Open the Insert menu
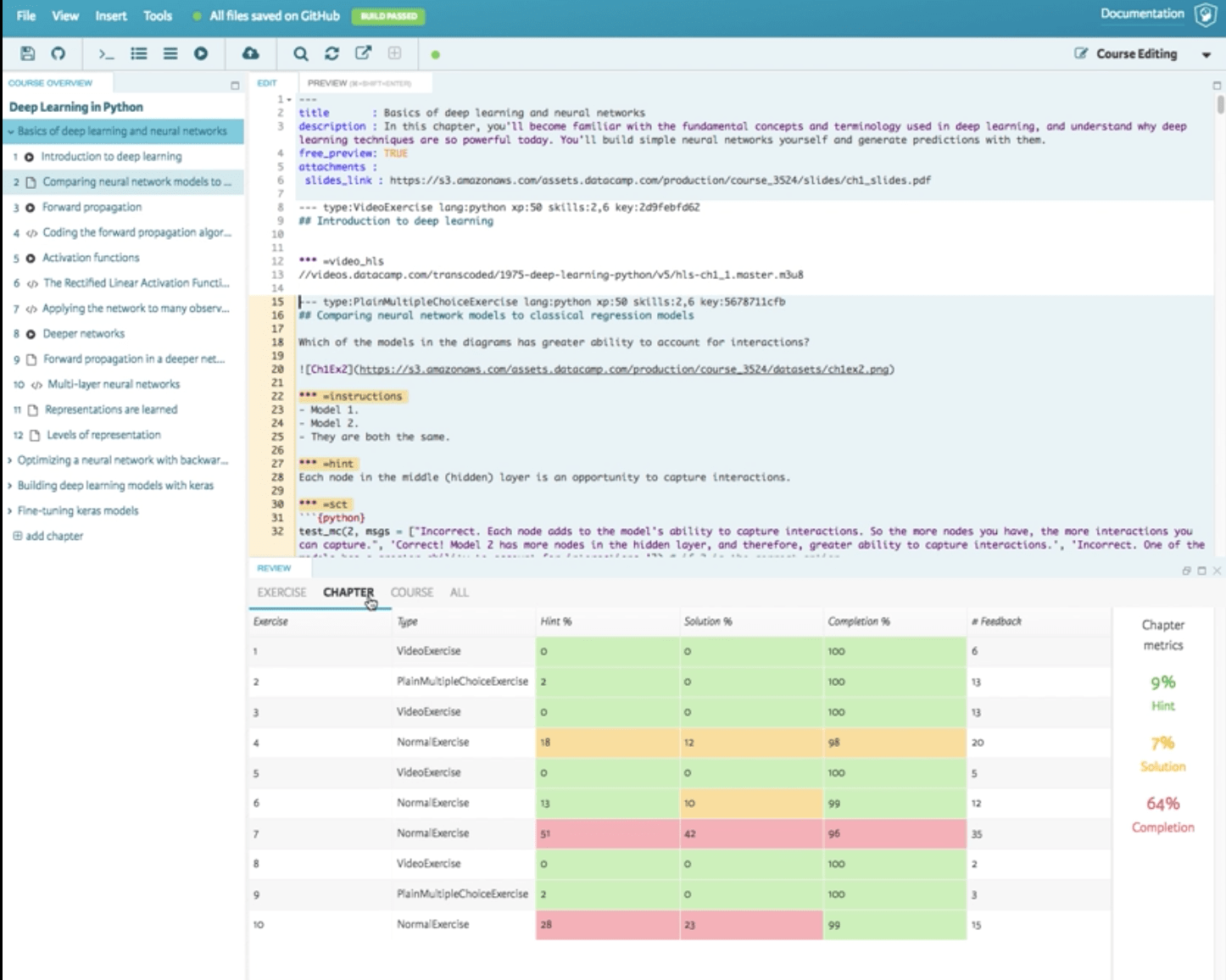Screen dimensions: 1226x980 [x=111, y=15]
